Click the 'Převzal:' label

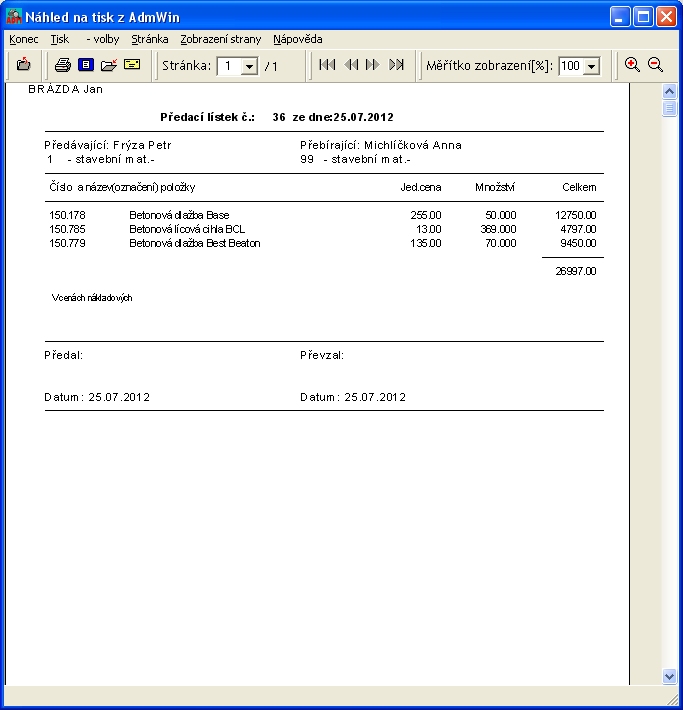point(322,355)
